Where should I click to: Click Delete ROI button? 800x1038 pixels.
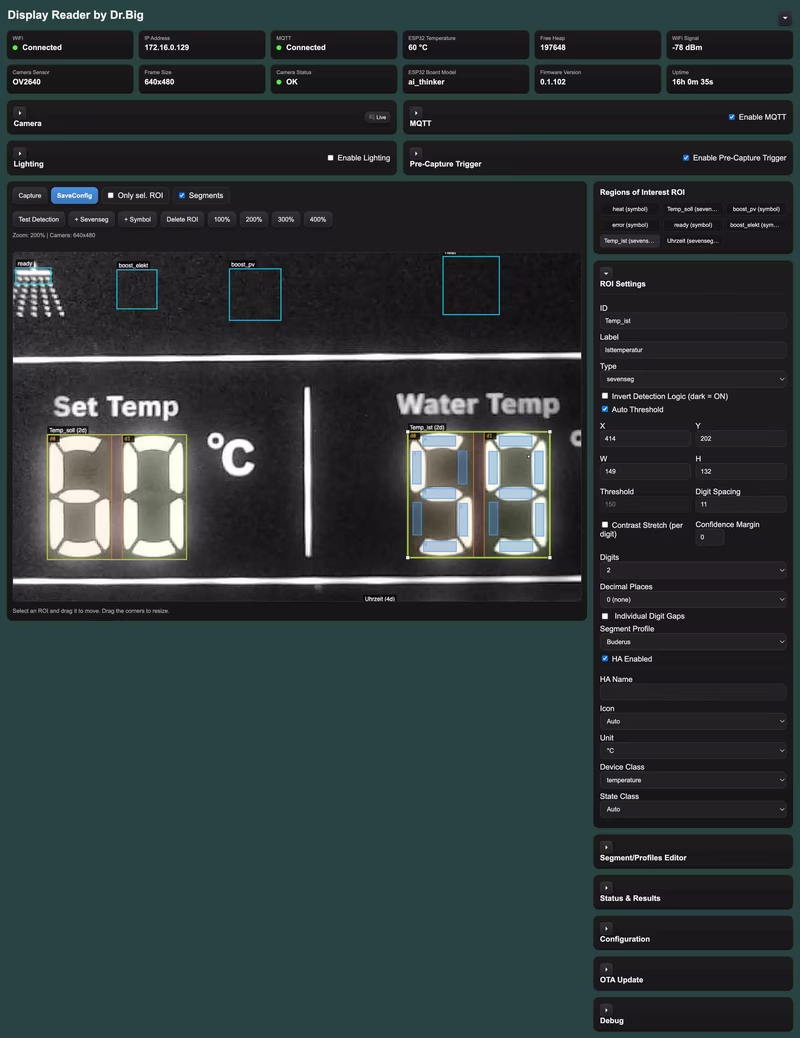[x=182, y=219]
